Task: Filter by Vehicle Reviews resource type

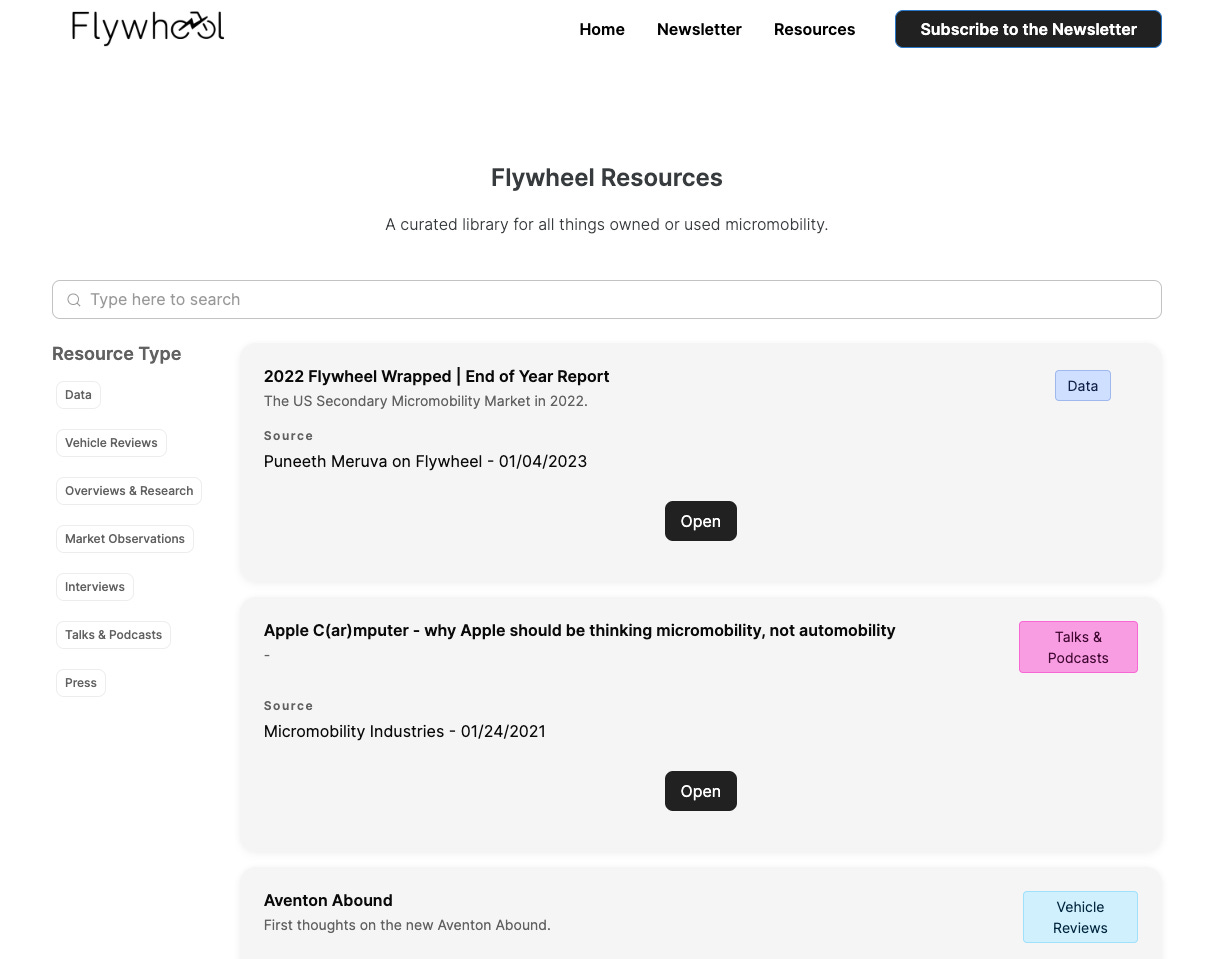Action: [x=111, y=443]
